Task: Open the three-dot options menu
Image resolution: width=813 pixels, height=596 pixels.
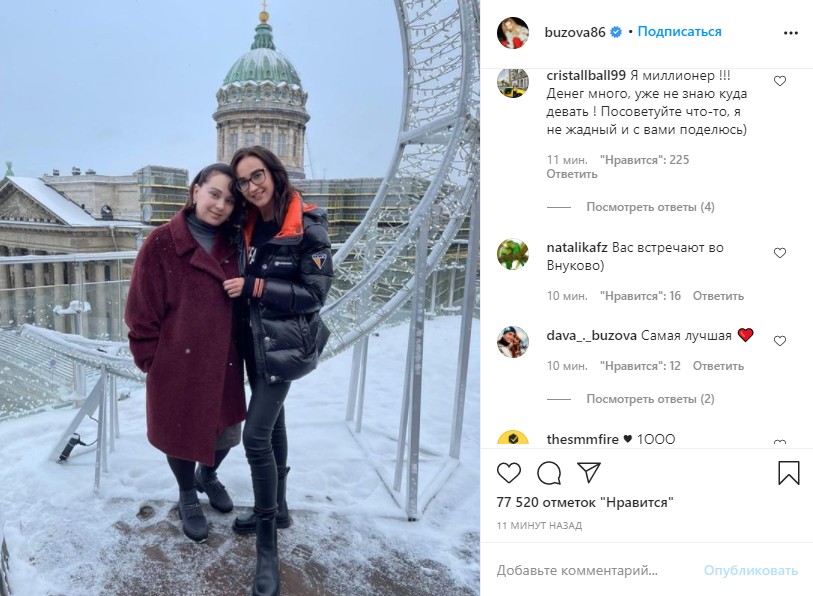Action: coord(791,33)
